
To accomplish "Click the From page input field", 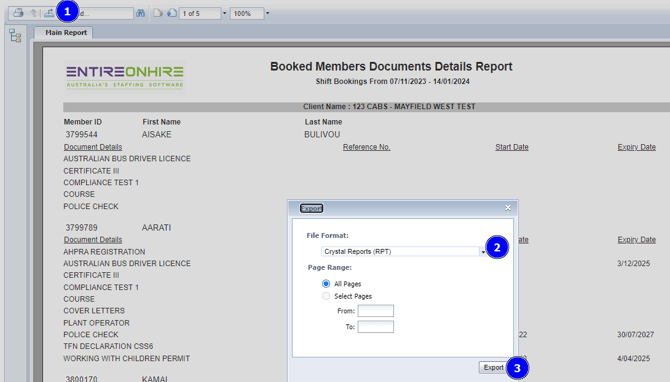I will pyautogui.click(x=376, y=311).
